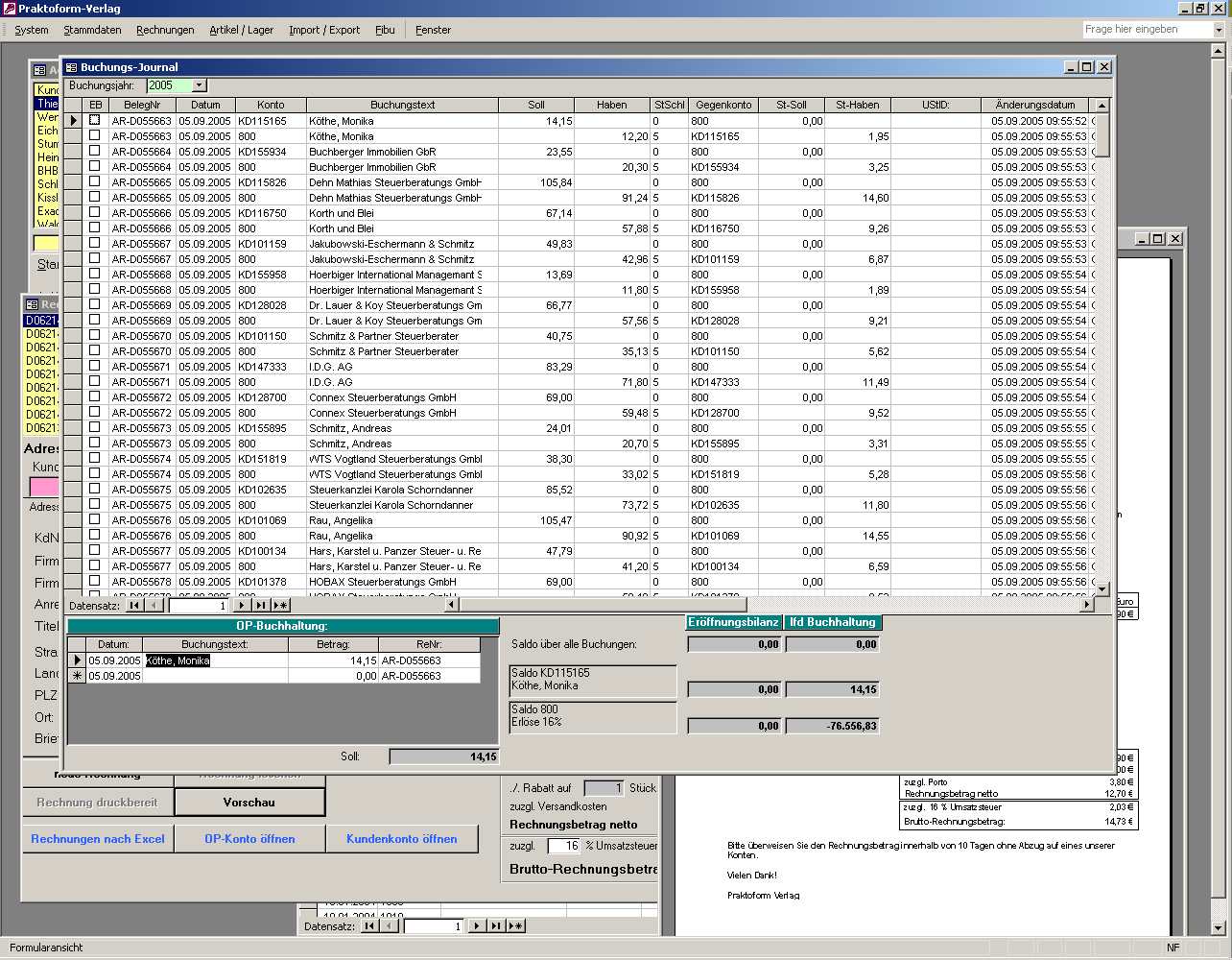Viewport: 1232px width, 960px height.
Task: Open the Fenster menu
Action: coord(433,30)
